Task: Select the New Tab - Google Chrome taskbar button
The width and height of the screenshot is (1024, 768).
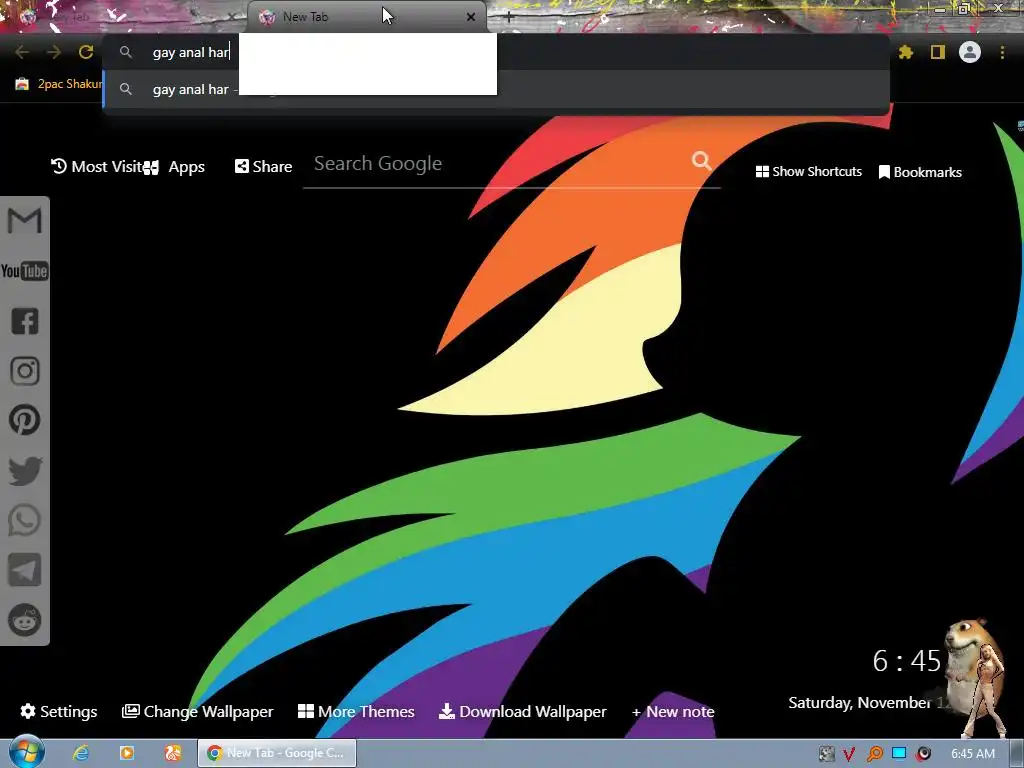Action: pos(277,753)
